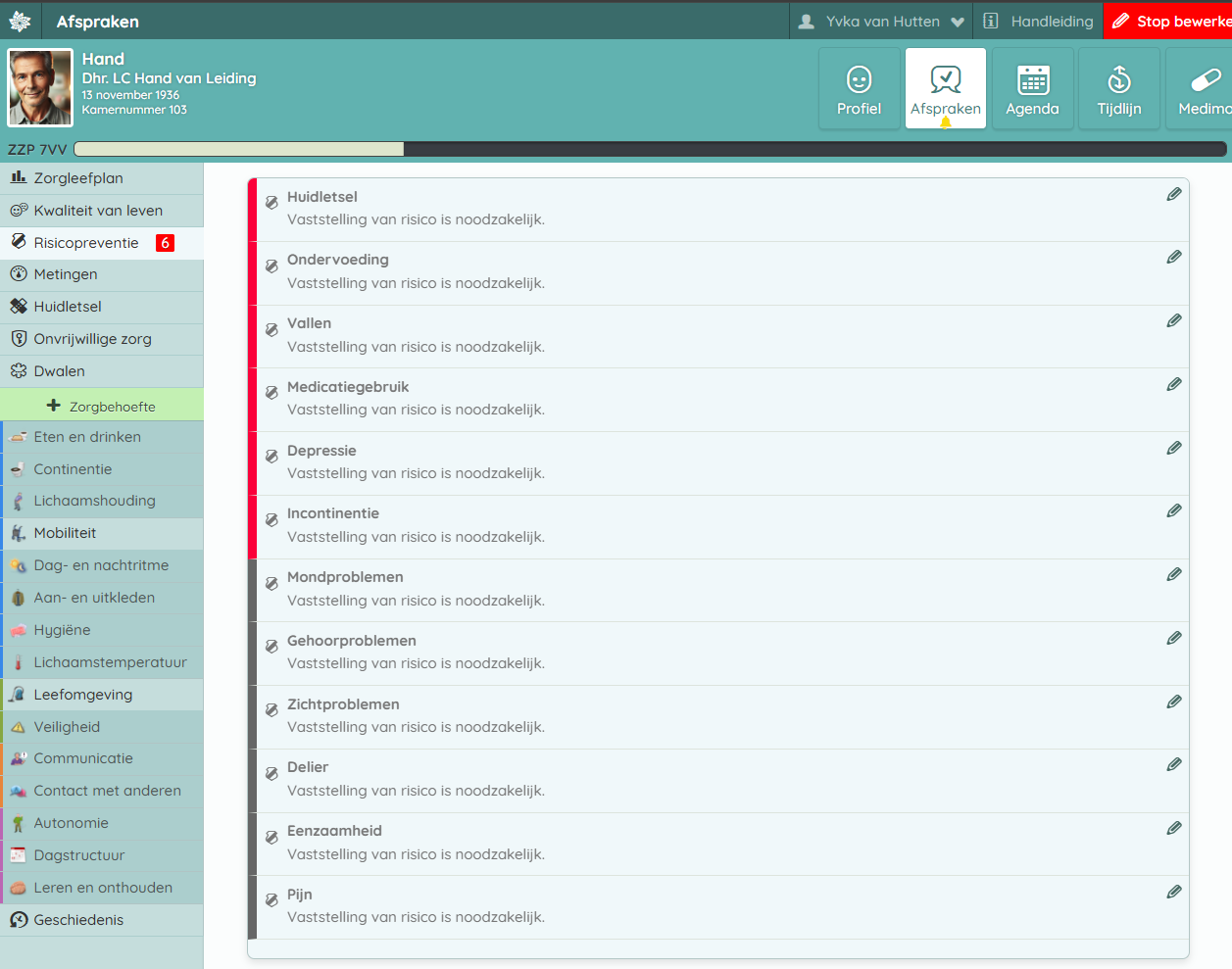
Task: Expand the Zorgbehoefte add section
Action: pos(102,406)
